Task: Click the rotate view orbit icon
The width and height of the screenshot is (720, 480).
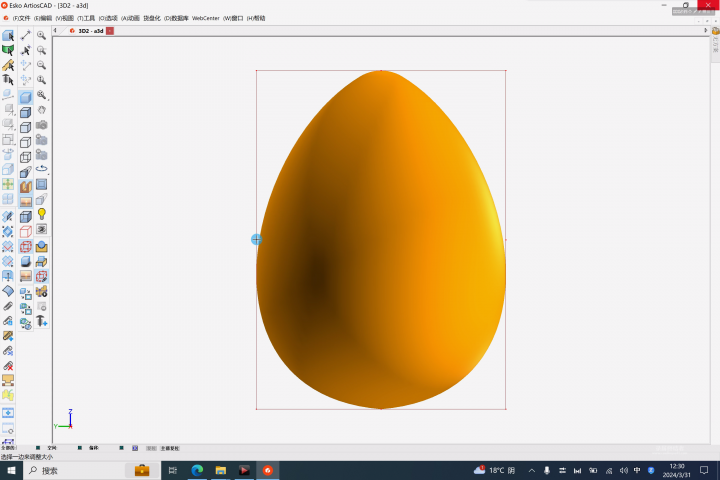Action: (x=42, y=169)
